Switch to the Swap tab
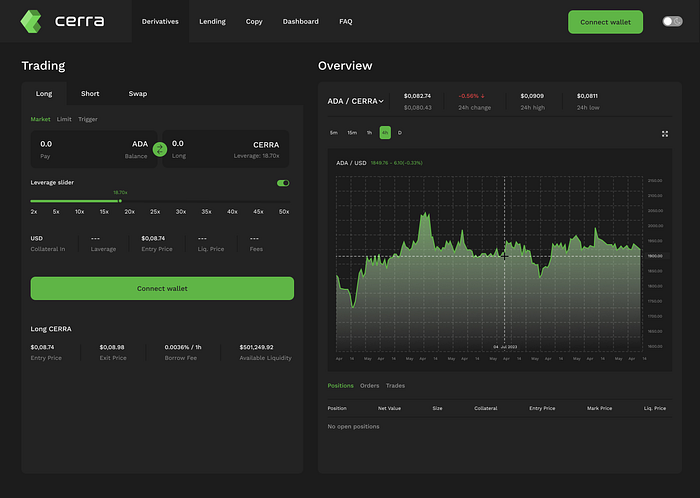700x498 pixels. [138, 94]
